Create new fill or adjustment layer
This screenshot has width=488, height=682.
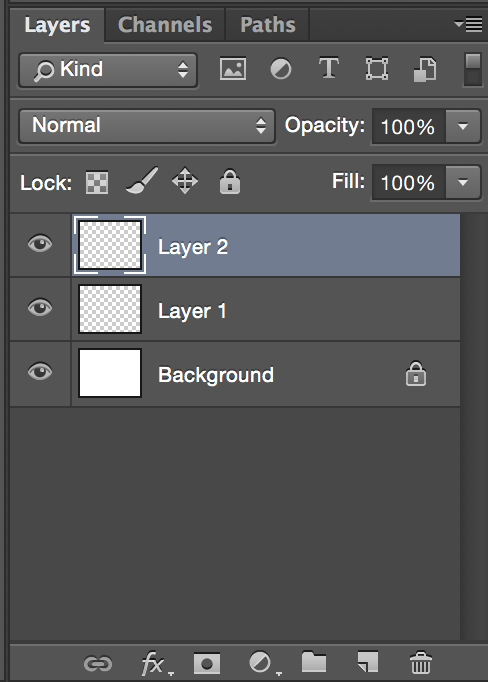[262, 664]
